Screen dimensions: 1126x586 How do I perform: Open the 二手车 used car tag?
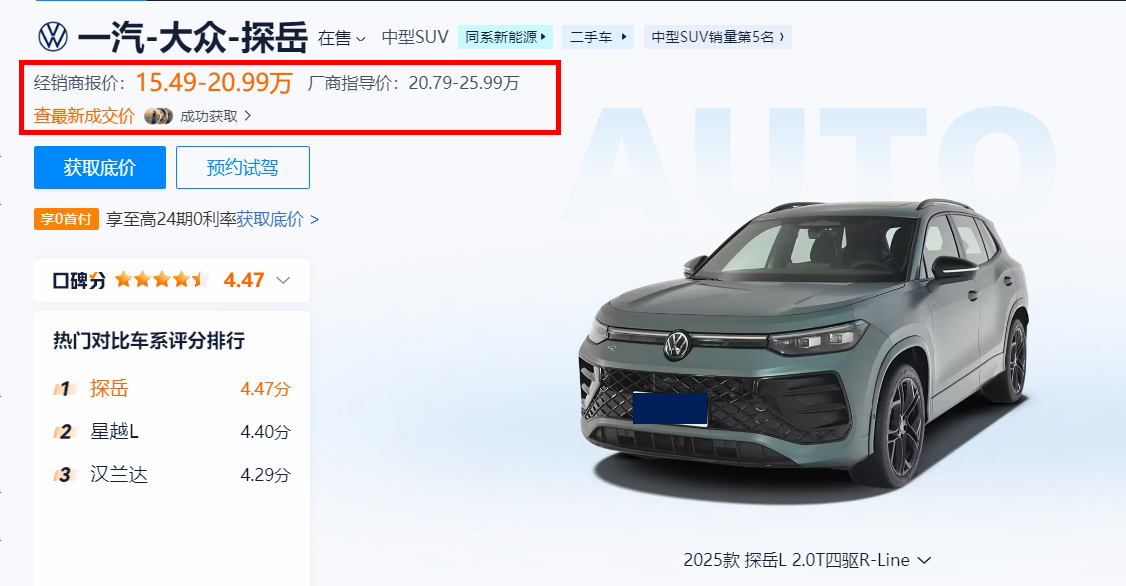coord(598,37)
